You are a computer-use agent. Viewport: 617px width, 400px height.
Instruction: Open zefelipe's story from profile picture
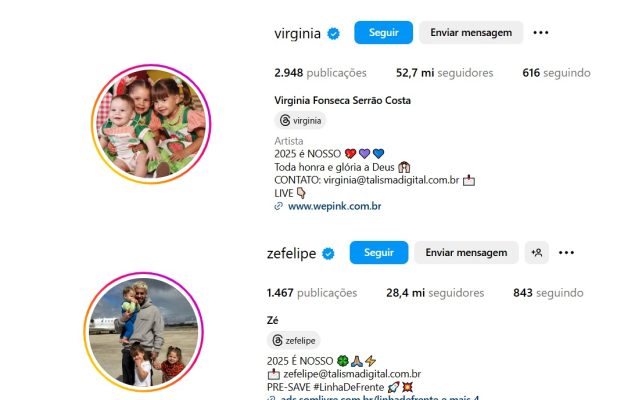[x=144, y=332]
